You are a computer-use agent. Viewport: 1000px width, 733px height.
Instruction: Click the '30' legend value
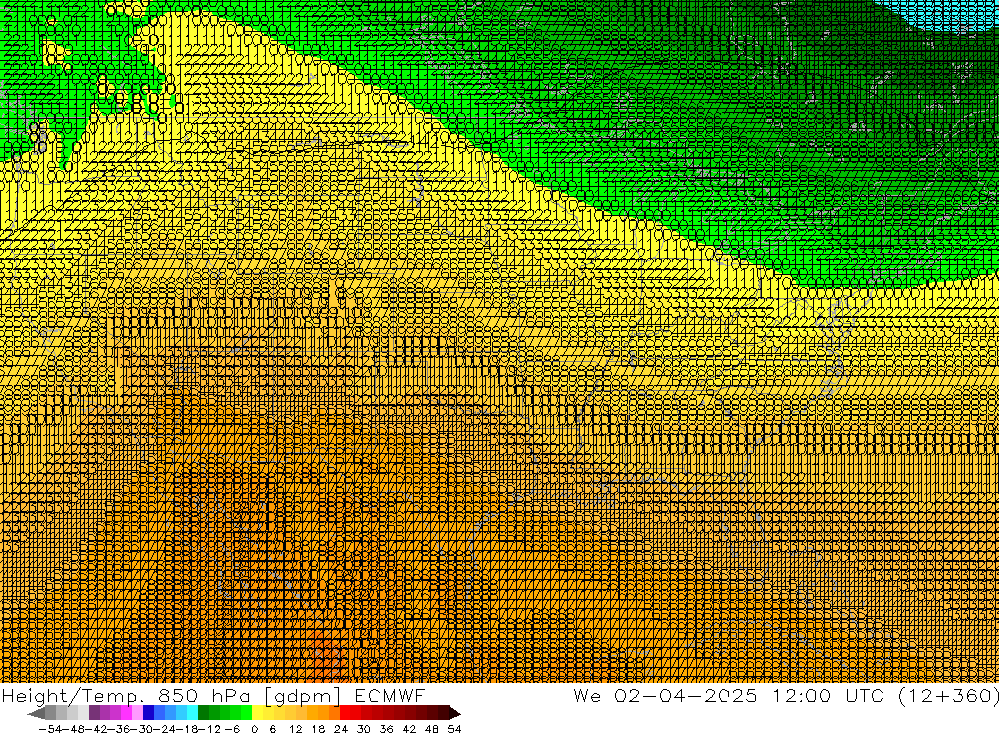364,729
